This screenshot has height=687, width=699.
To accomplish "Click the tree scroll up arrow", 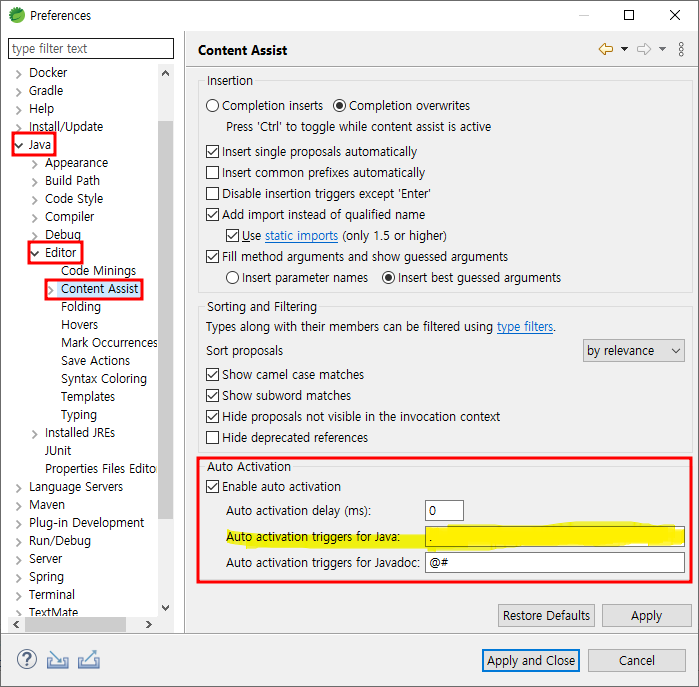I will pos(165,73).
